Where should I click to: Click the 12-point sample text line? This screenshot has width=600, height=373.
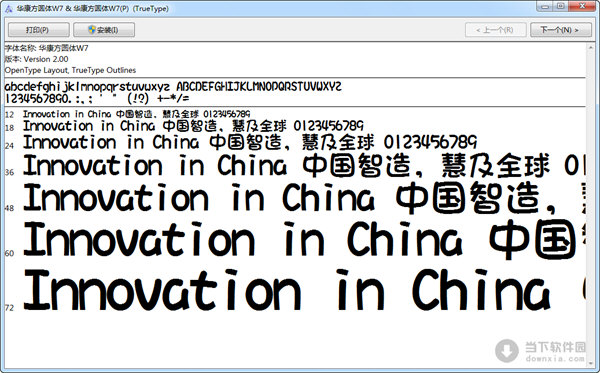(x=136, y=114)
